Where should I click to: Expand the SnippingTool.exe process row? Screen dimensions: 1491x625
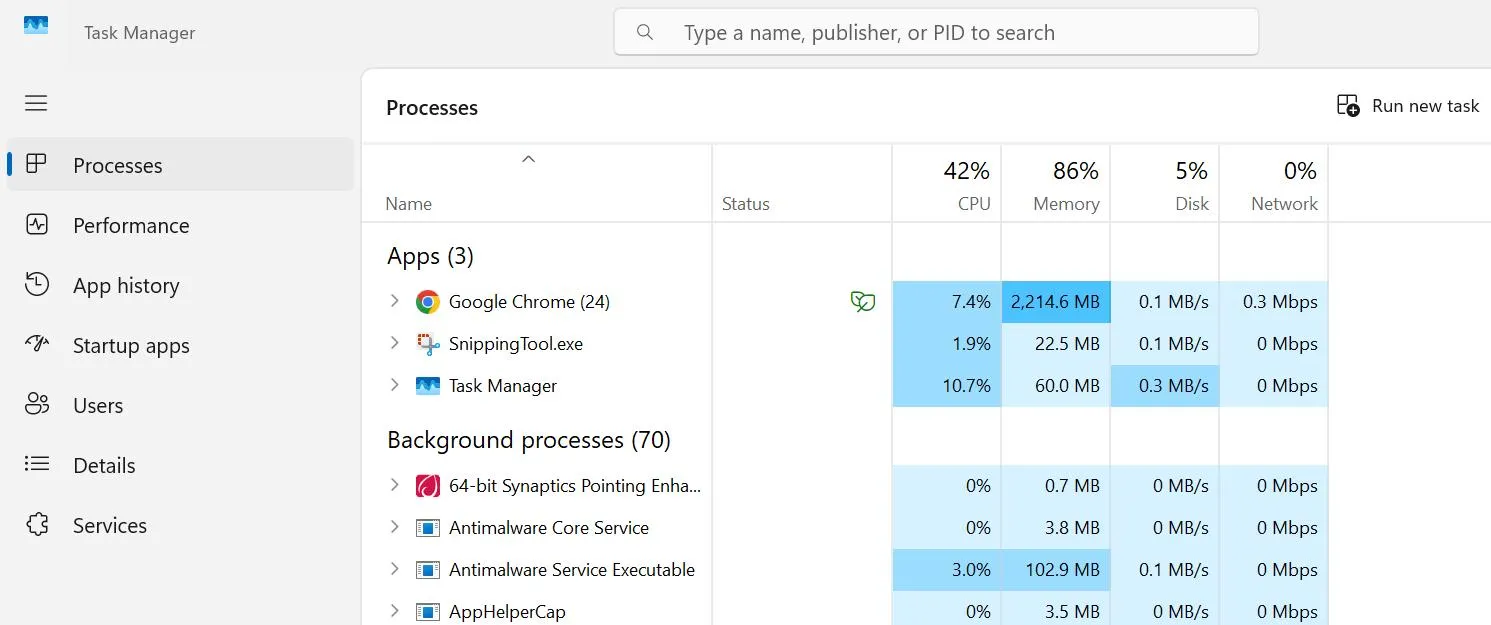coord(395,343)
